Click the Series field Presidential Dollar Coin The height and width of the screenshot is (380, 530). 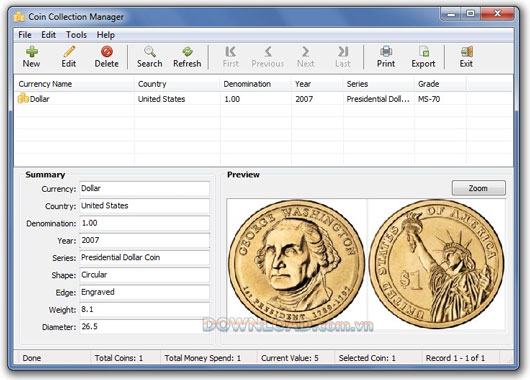(x=145, y=258)
